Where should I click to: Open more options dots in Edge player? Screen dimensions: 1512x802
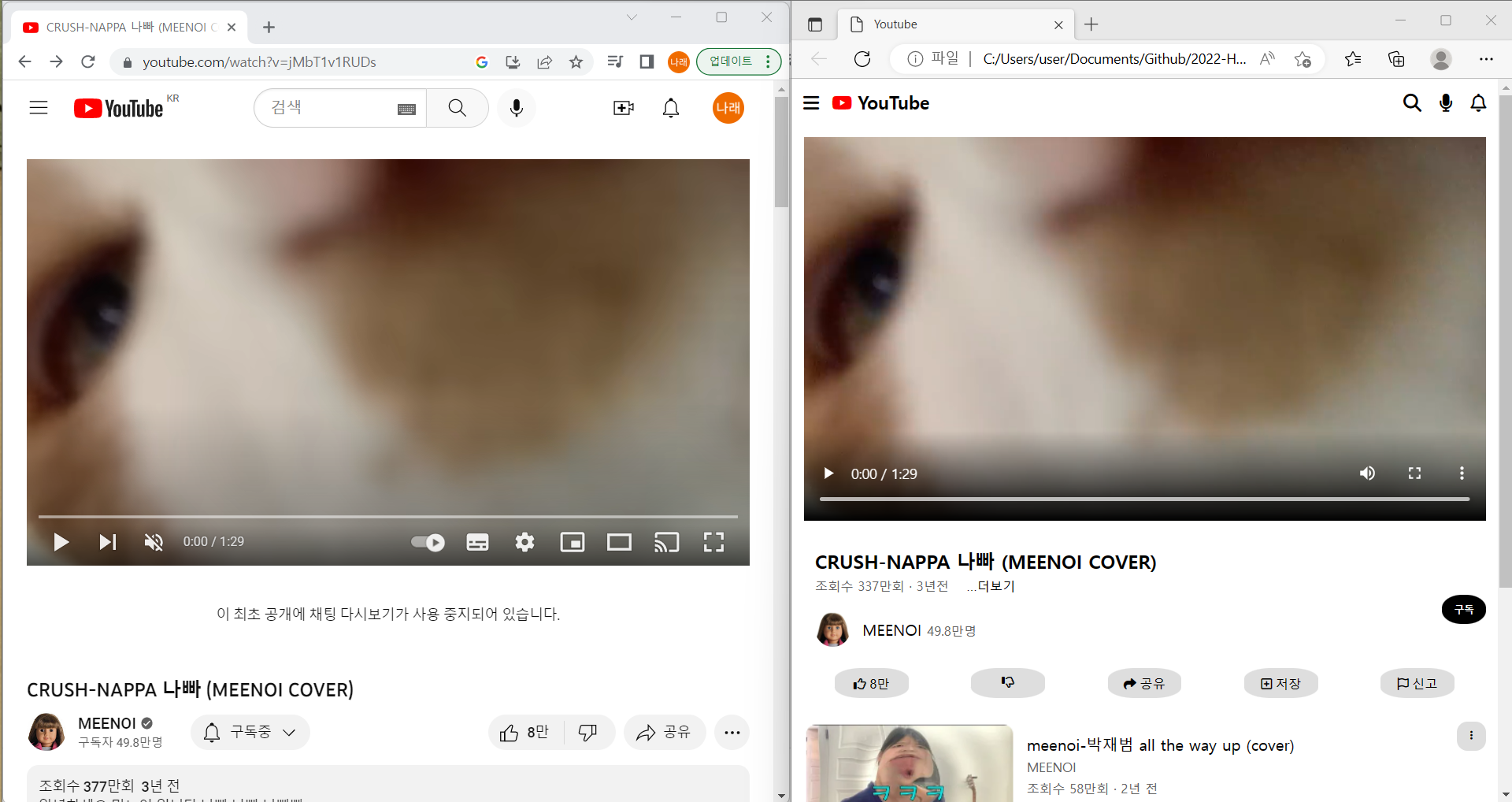[1462, 473]
